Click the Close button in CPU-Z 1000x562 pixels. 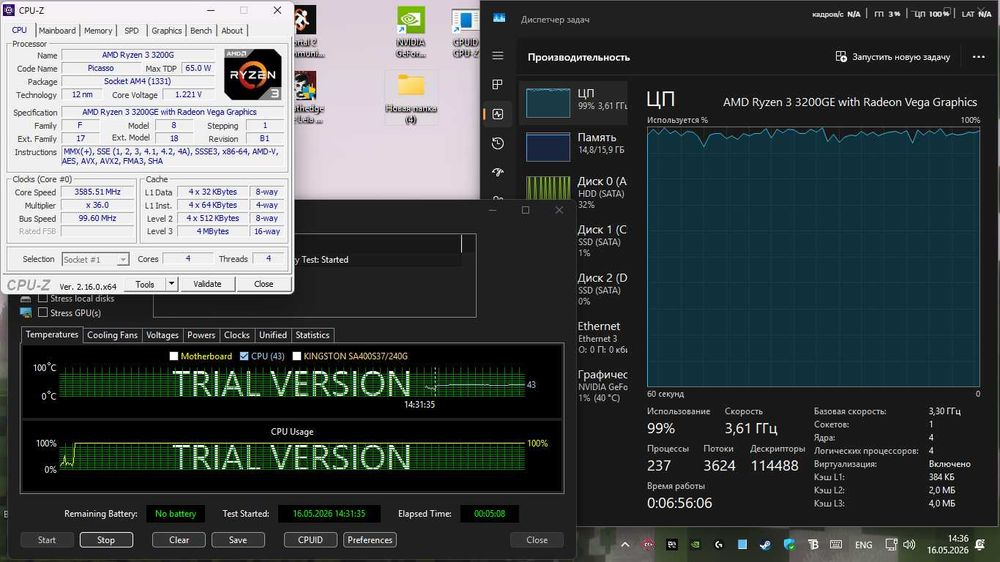263,284
